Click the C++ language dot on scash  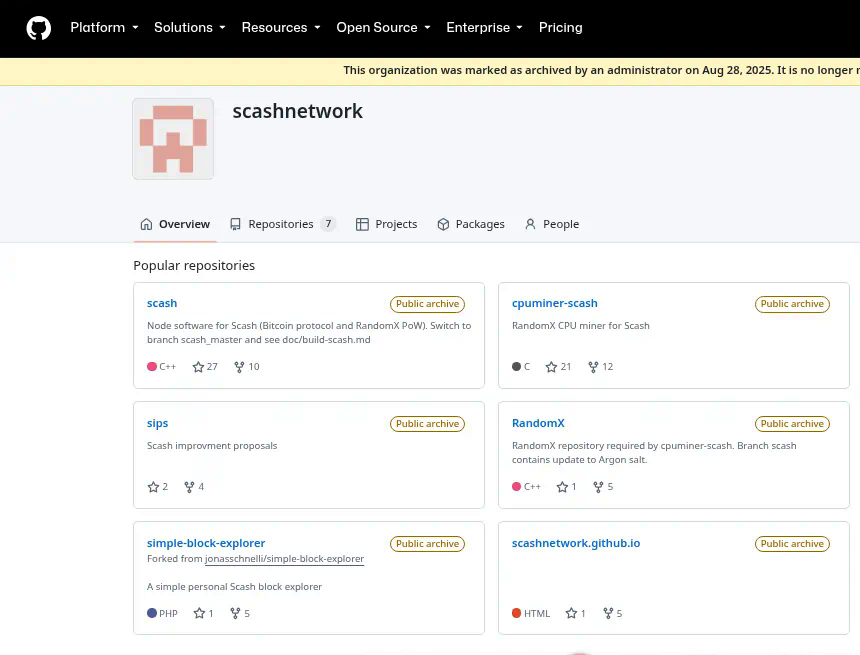point(152,366)
